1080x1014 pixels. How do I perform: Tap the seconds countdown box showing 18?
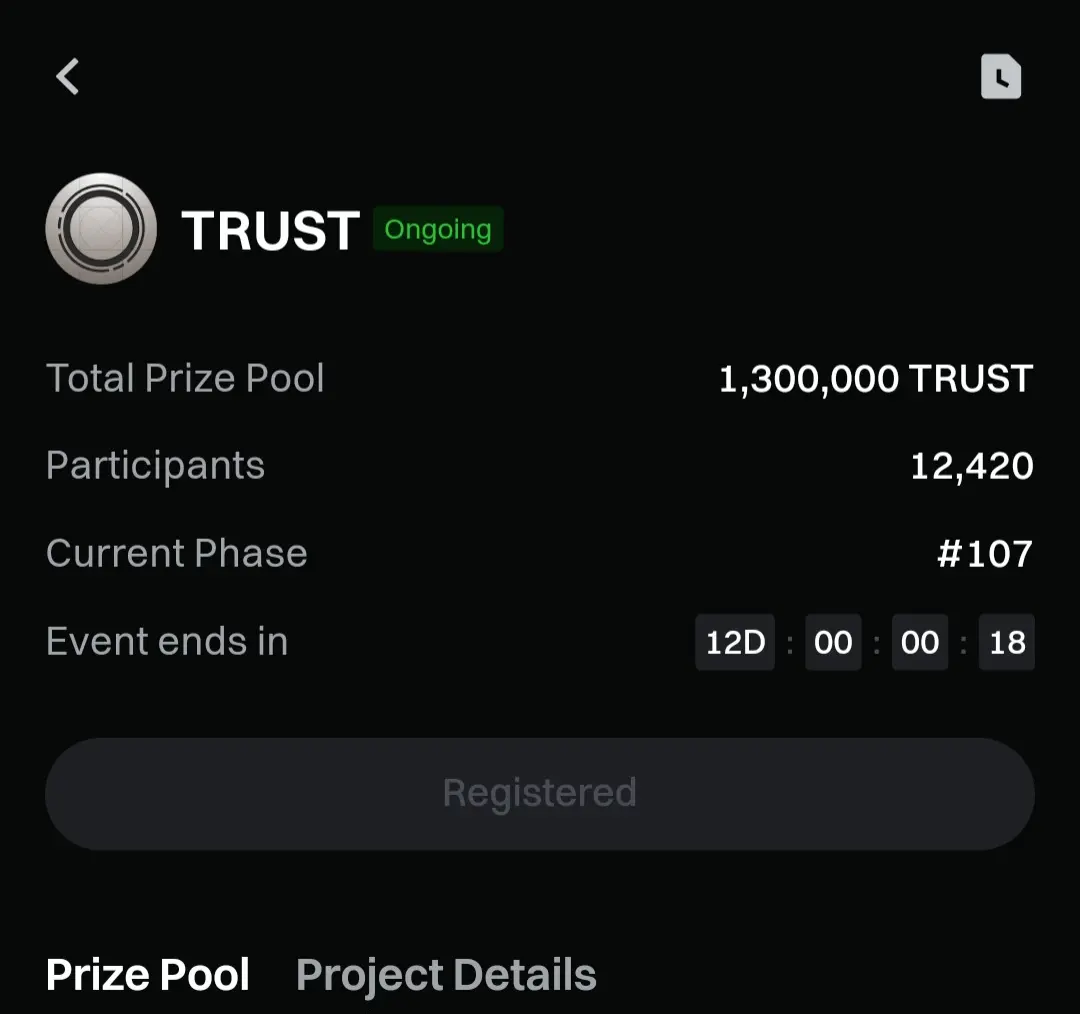(x=1007, y=642)
